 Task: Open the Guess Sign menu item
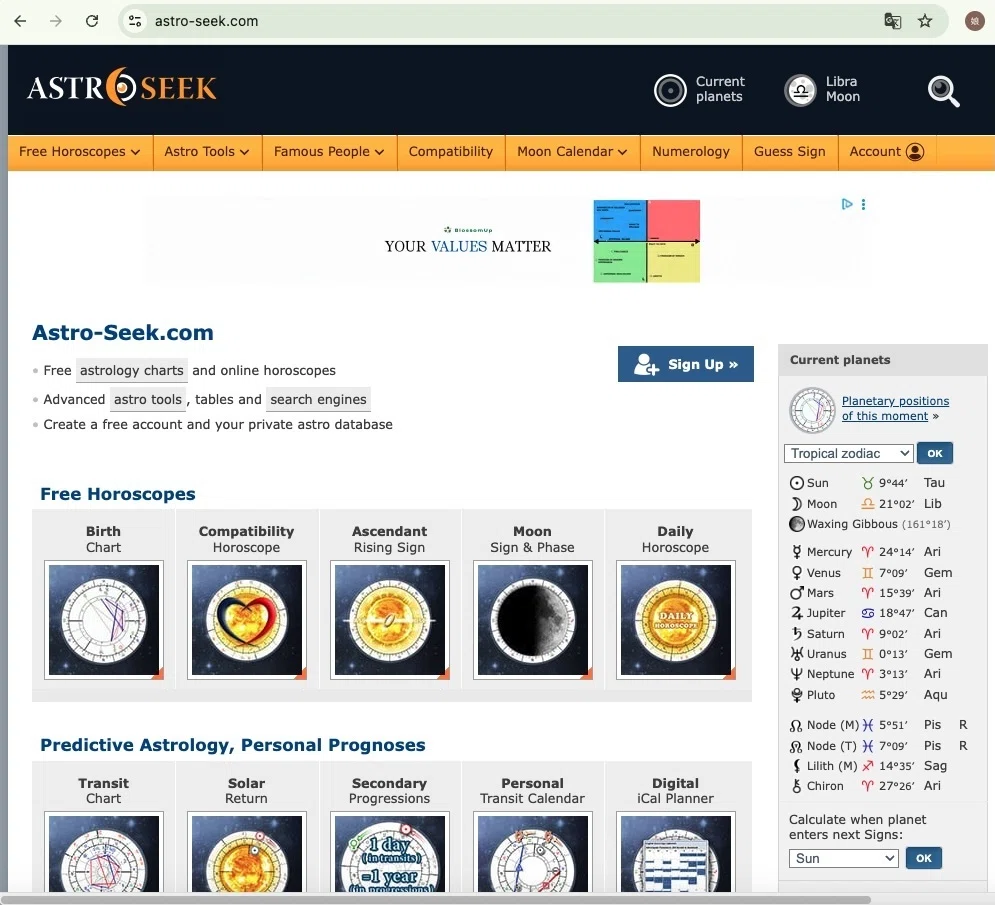(x=790, y=152)
